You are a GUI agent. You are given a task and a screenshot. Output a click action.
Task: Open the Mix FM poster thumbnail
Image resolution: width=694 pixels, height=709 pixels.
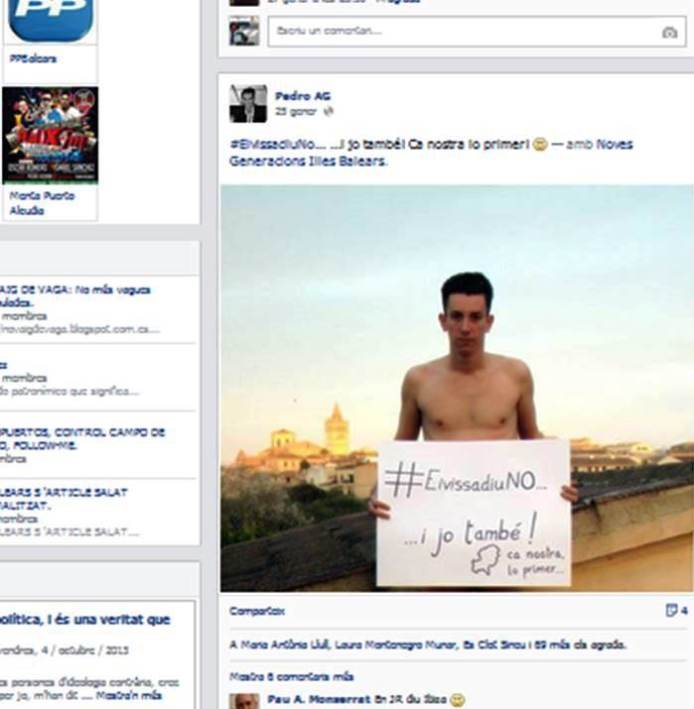click(50, 135)
